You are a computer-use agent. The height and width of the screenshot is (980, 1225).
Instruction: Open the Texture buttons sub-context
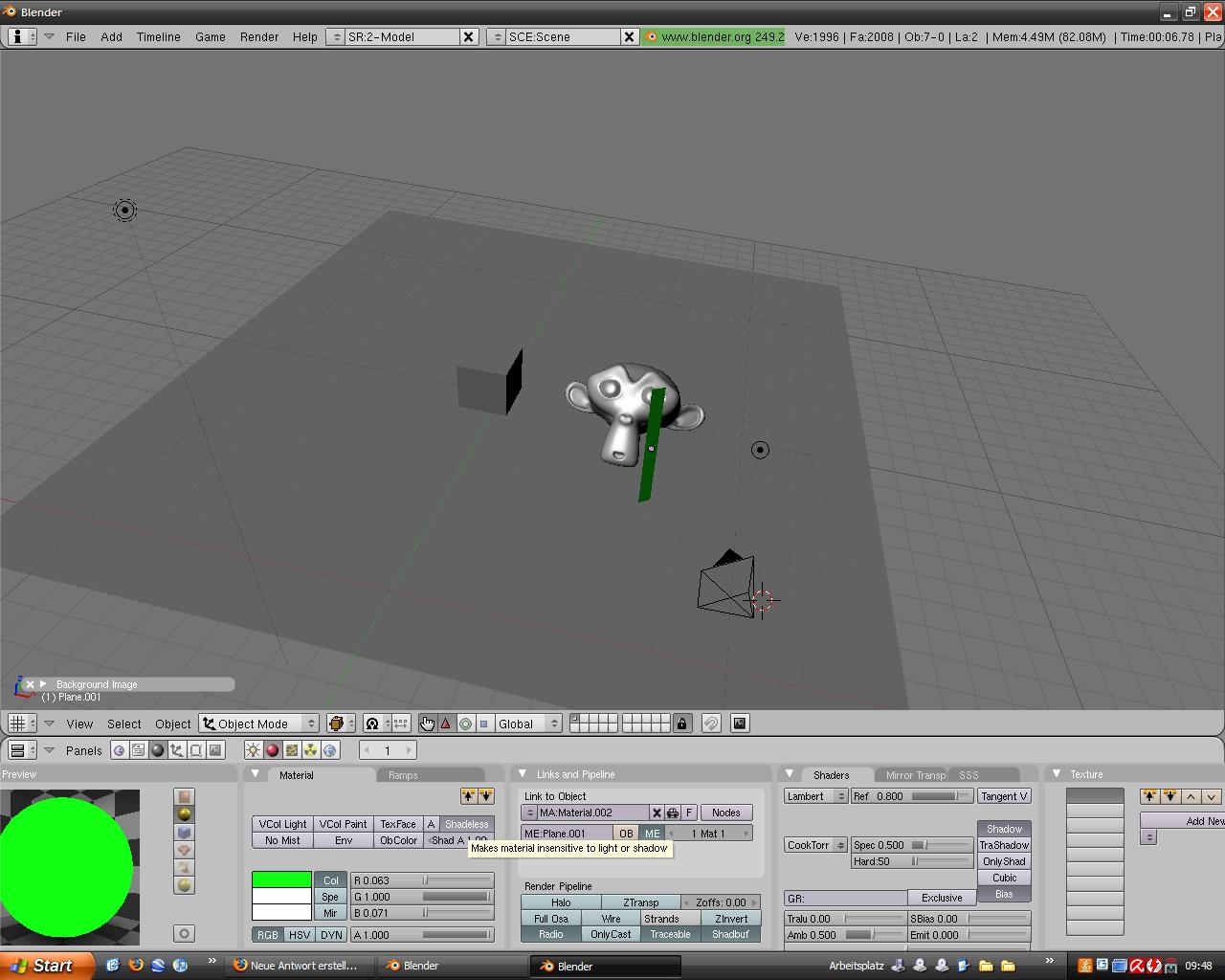point(292,750)
